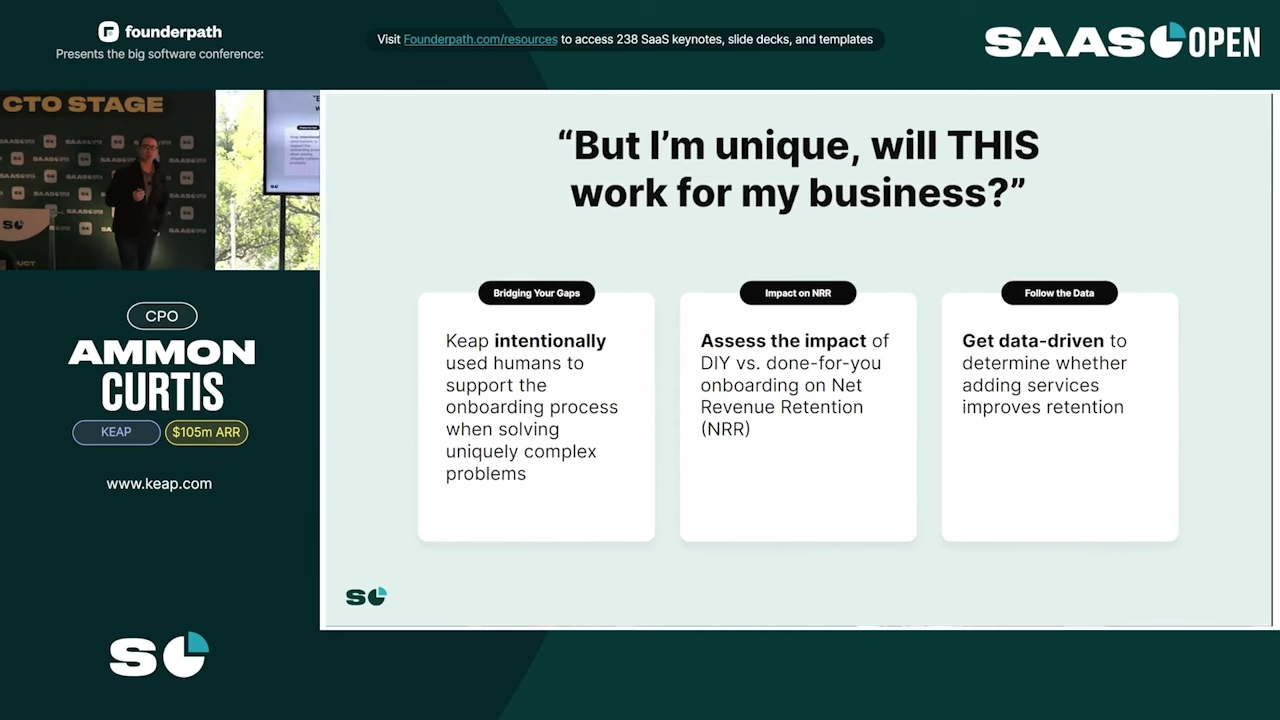This screenshot has width=1280, height=720.
Task: Click the $105m ARR badge
Action: 206,432
